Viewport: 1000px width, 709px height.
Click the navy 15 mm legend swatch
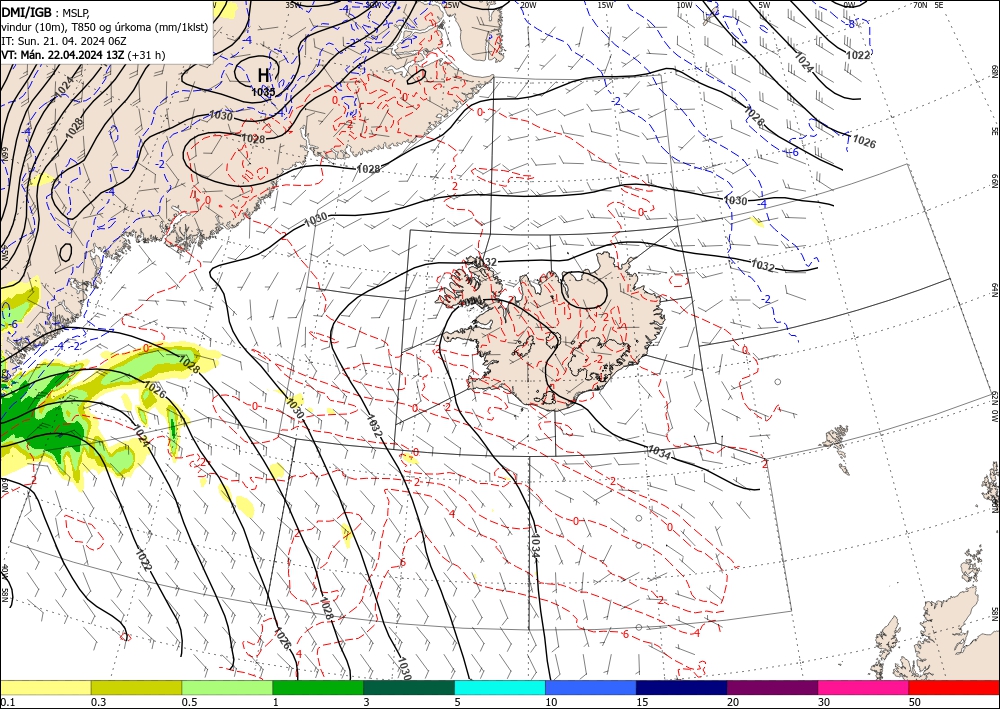[x=682, y=687]
